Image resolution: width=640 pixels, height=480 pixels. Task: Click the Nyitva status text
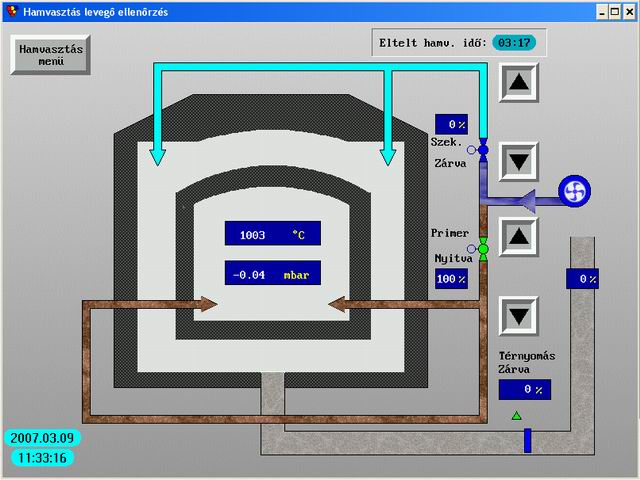pyautogui.click(x=453, y=258)
